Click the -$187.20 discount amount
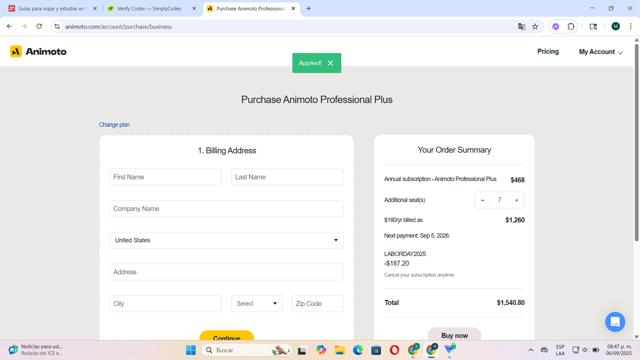 tap(396, 263)
